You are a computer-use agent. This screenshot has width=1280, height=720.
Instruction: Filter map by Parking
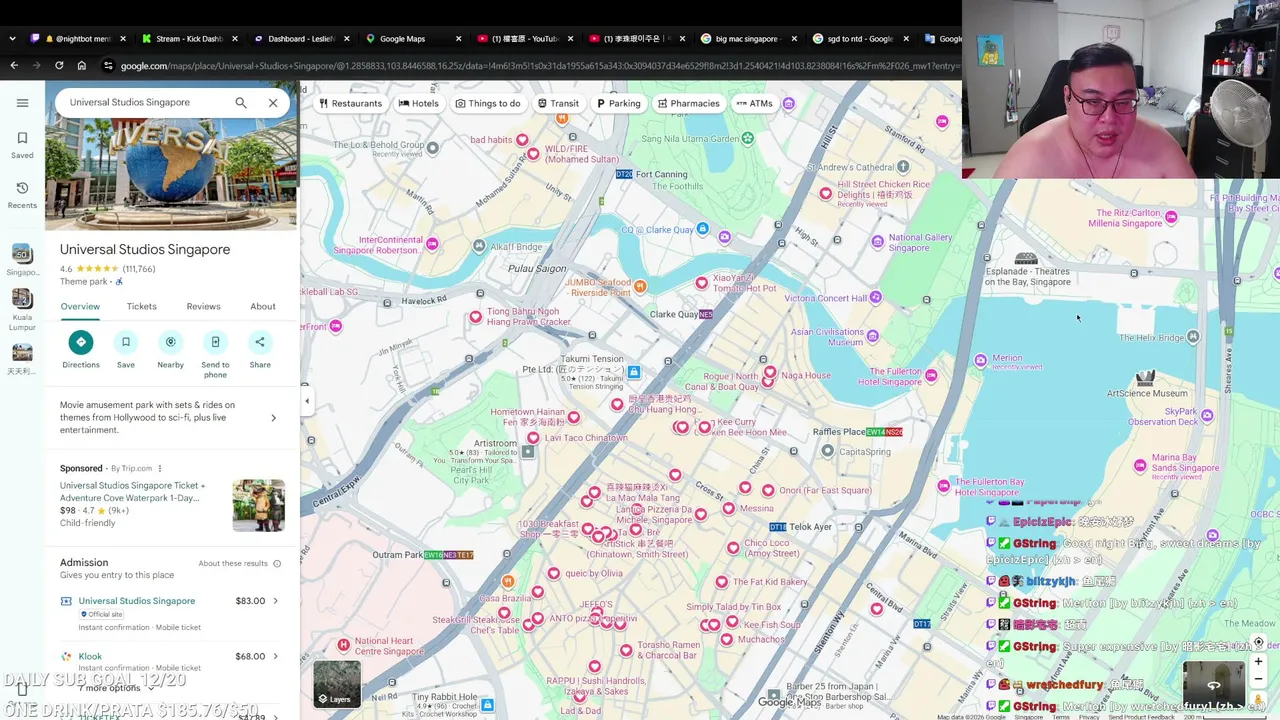[x=618, y=103]
